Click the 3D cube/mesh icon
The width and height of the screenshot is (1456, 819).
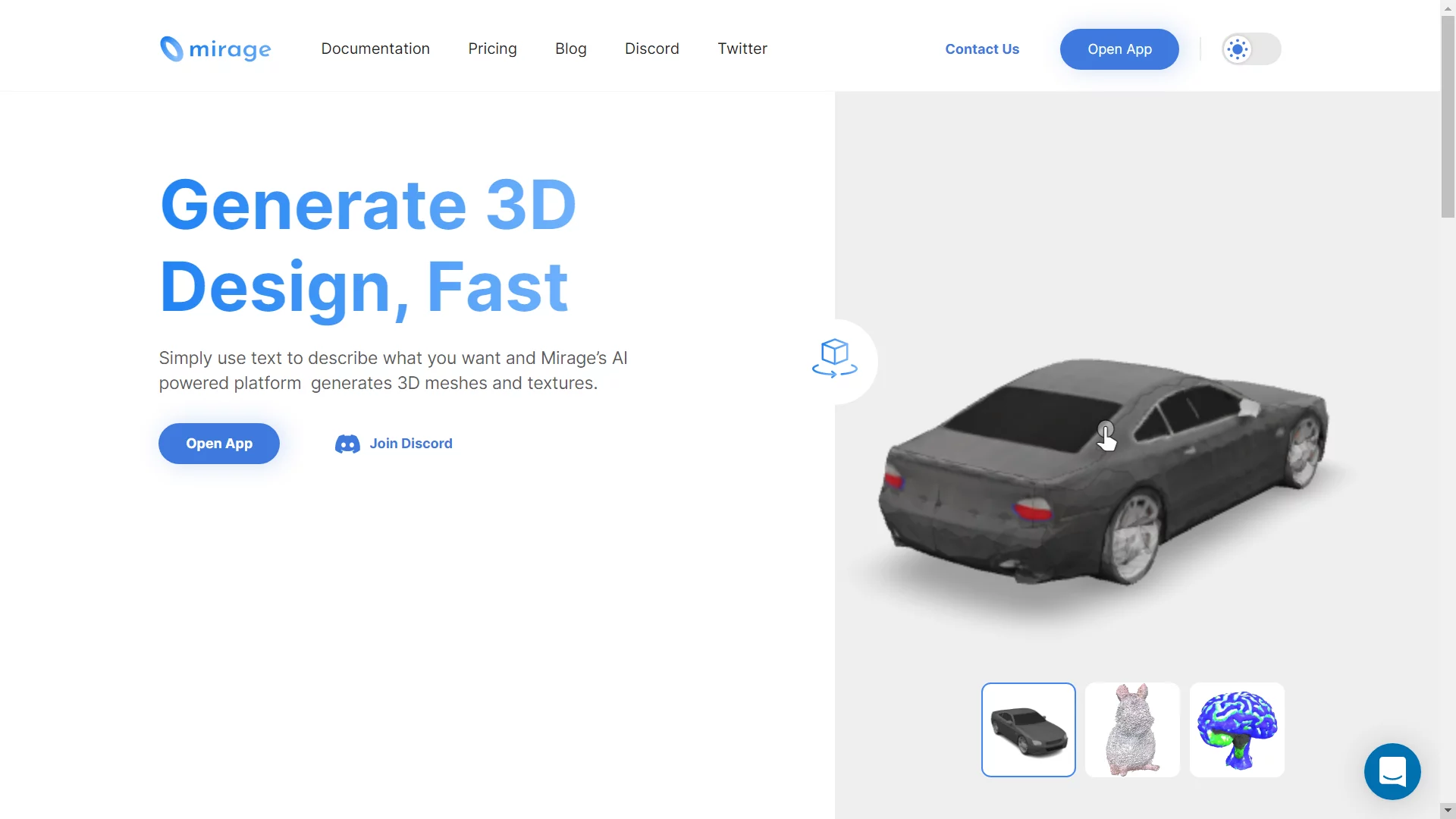click(x=834, y=357)
